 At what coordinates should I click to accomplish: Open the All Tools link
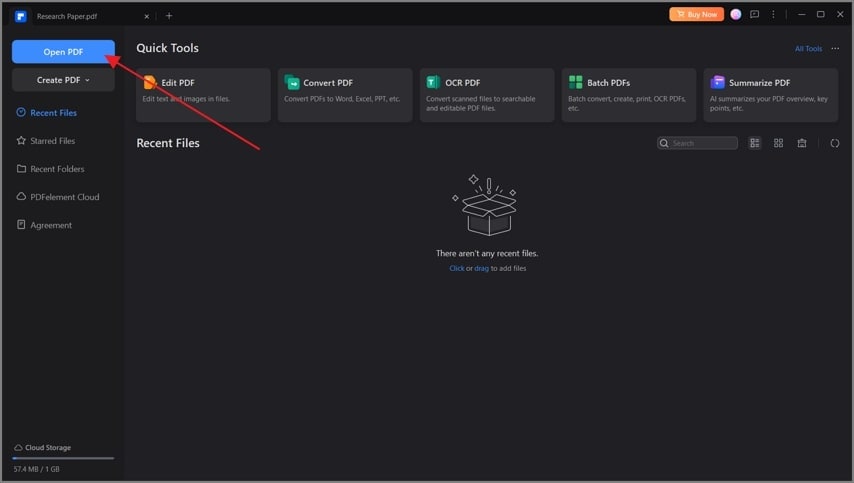[808, 48]
